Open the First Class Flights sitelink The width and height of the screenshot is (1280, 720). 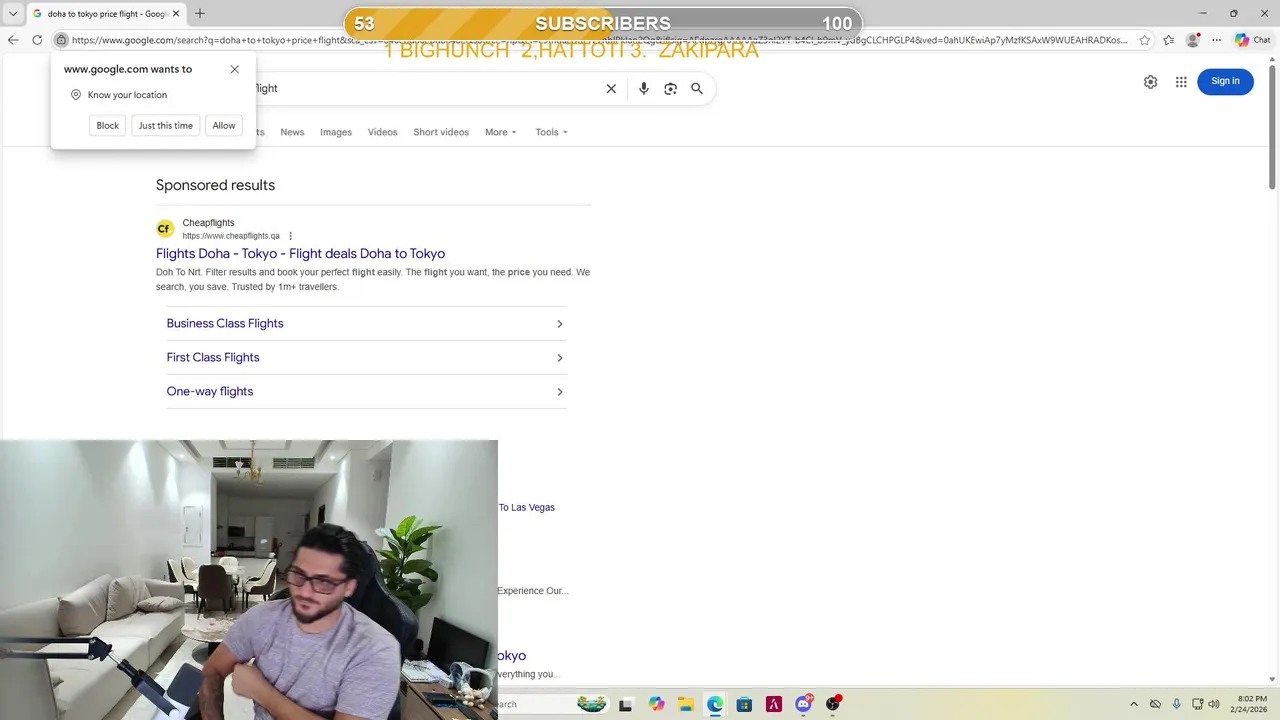(x=213, y=357)
